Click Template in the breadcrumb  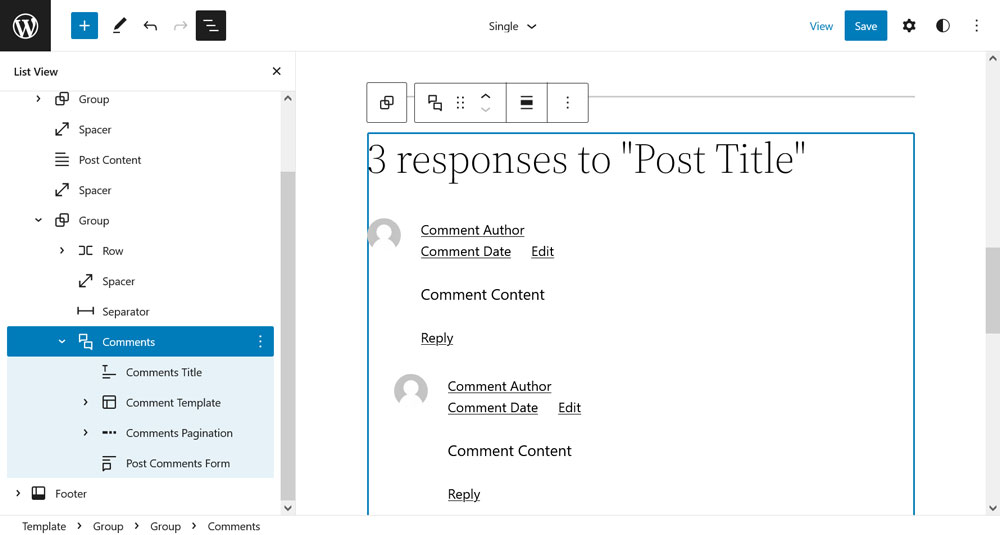pyautogui.click(x=44, y=526)
